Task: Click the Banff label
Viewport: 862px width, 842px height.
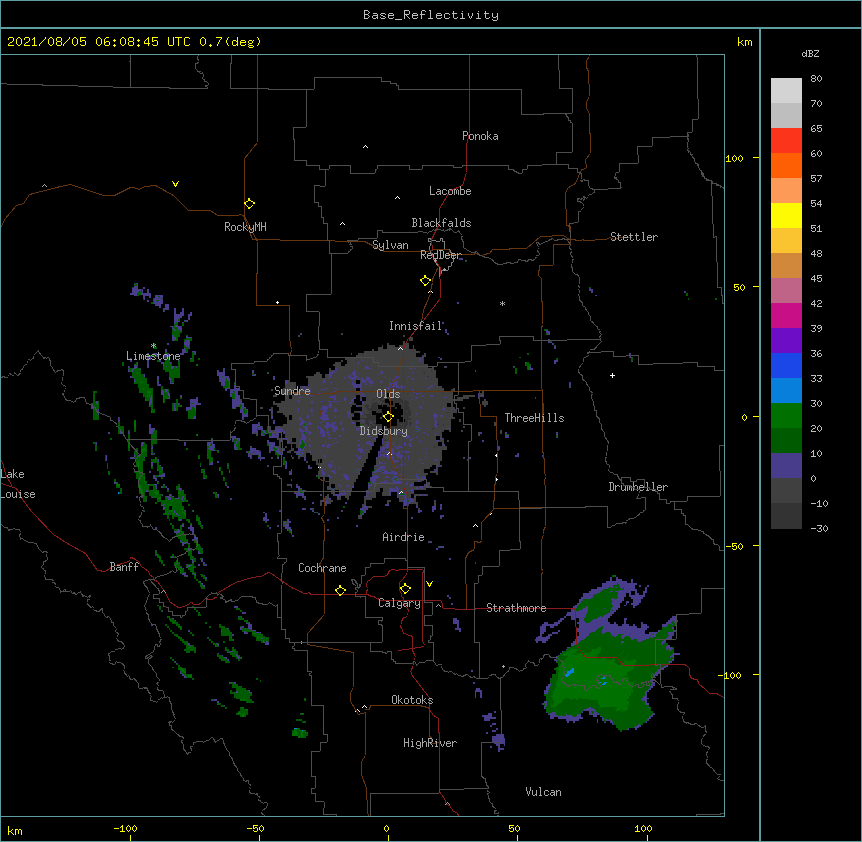Action: [x=124, y=567]
